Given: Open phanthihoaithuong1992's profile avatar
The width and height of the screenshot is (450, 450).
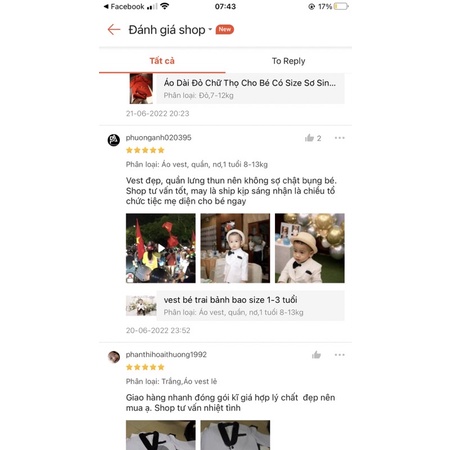Looking at the screenshot, I should [114, 357].
